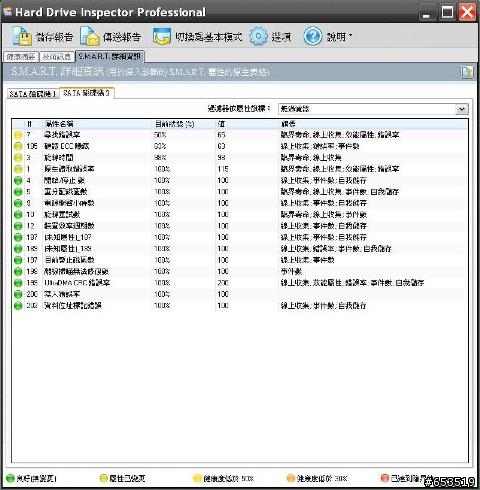Select the attribute 7 seek error rate name

(62, 135)
